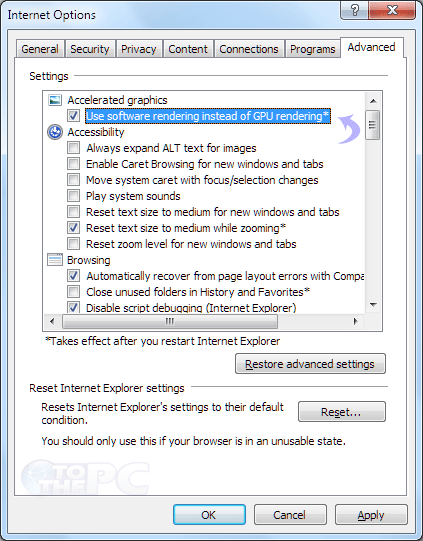Enable Always expand ALT text for images

(73, 148)
